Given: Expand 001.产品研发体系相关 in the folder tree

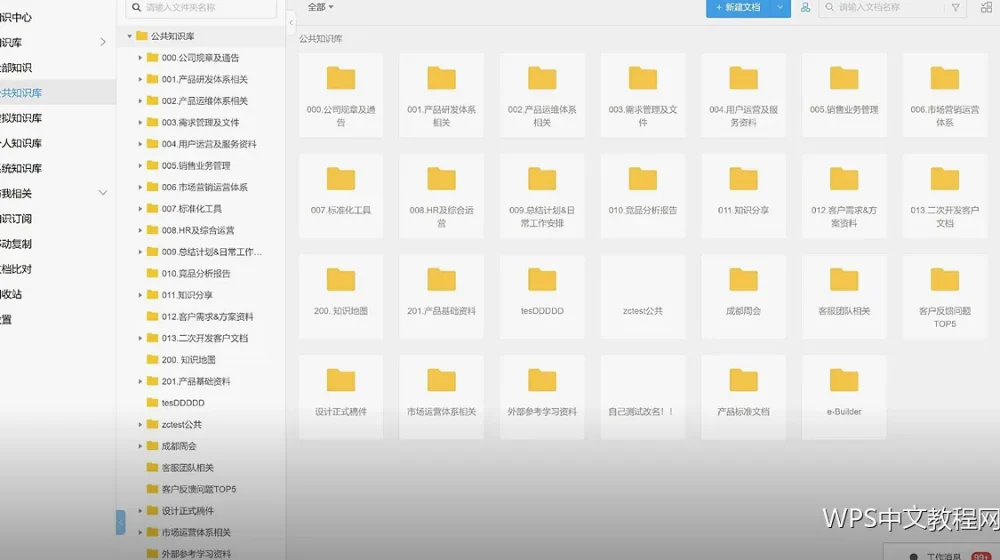Looking at the screenshot, I should pyautogui.click(x=140, y=80).
